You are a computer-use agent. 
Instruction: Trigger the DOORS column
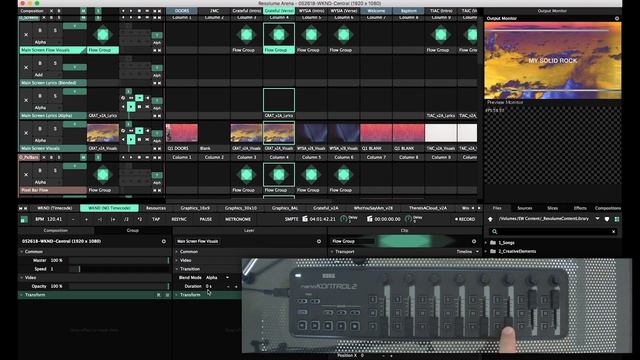coord(182,11)
